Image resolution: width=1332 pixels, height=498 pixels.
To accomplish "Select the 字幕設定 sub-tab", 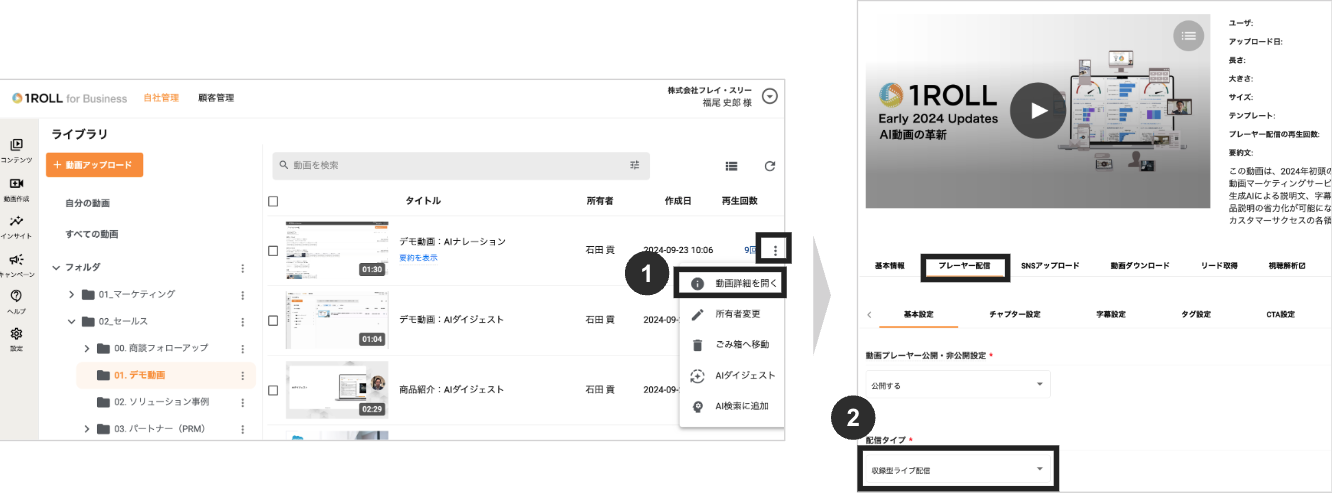I will [1111, 314].
